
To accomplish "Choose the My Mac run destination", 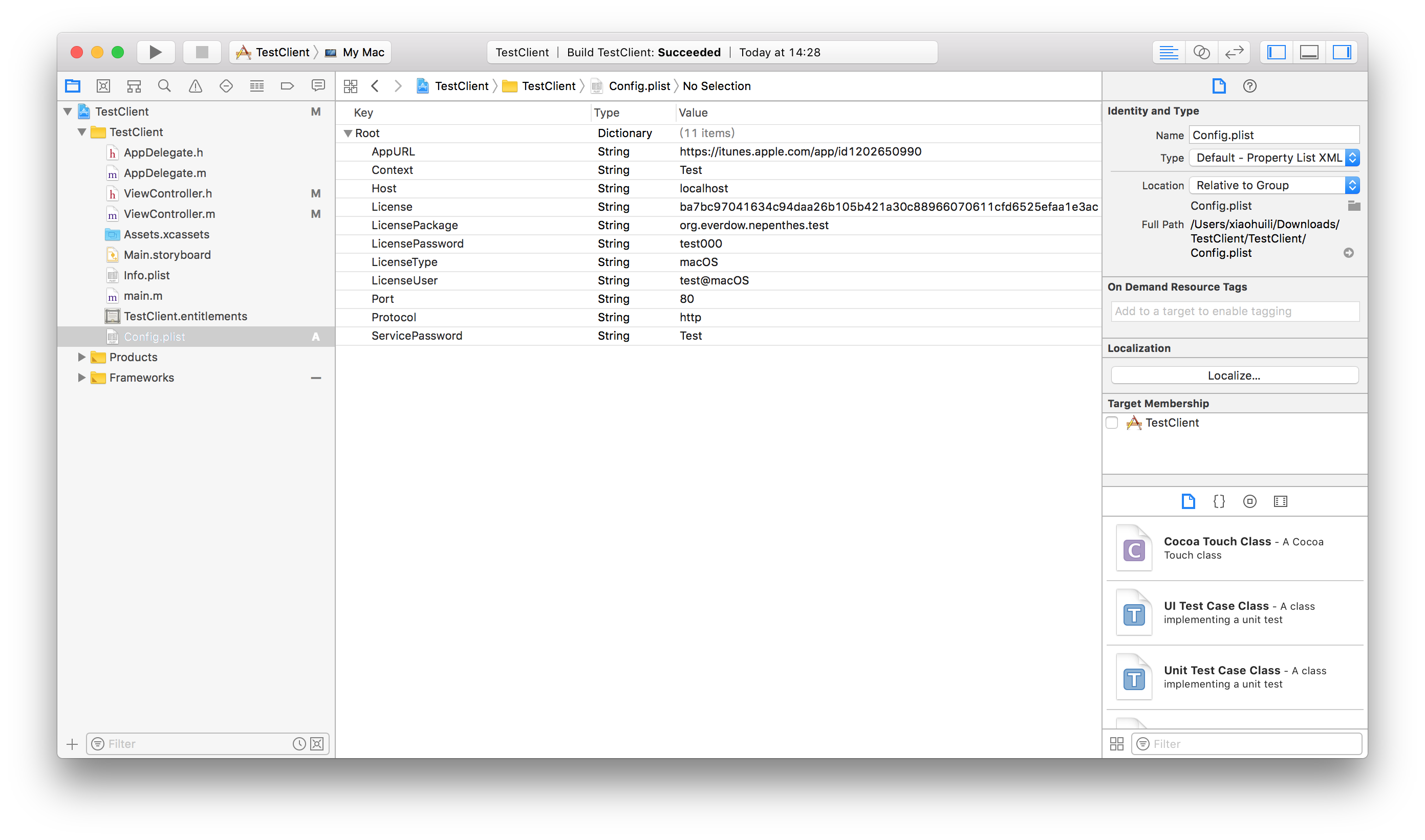I will click(x=355, y=52).
